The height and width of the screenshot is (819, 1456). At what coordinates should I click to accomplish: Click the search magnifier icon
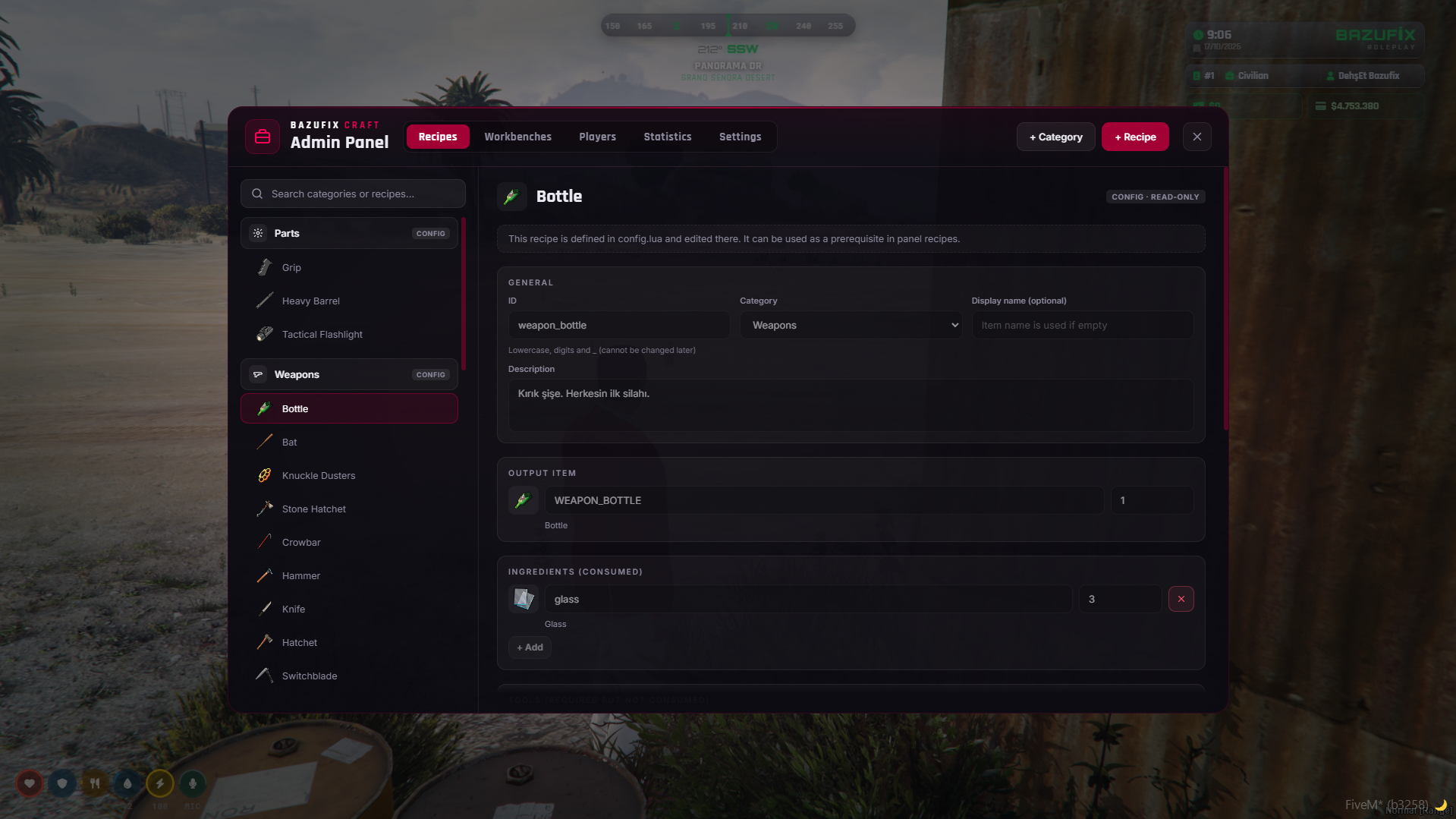257,194
